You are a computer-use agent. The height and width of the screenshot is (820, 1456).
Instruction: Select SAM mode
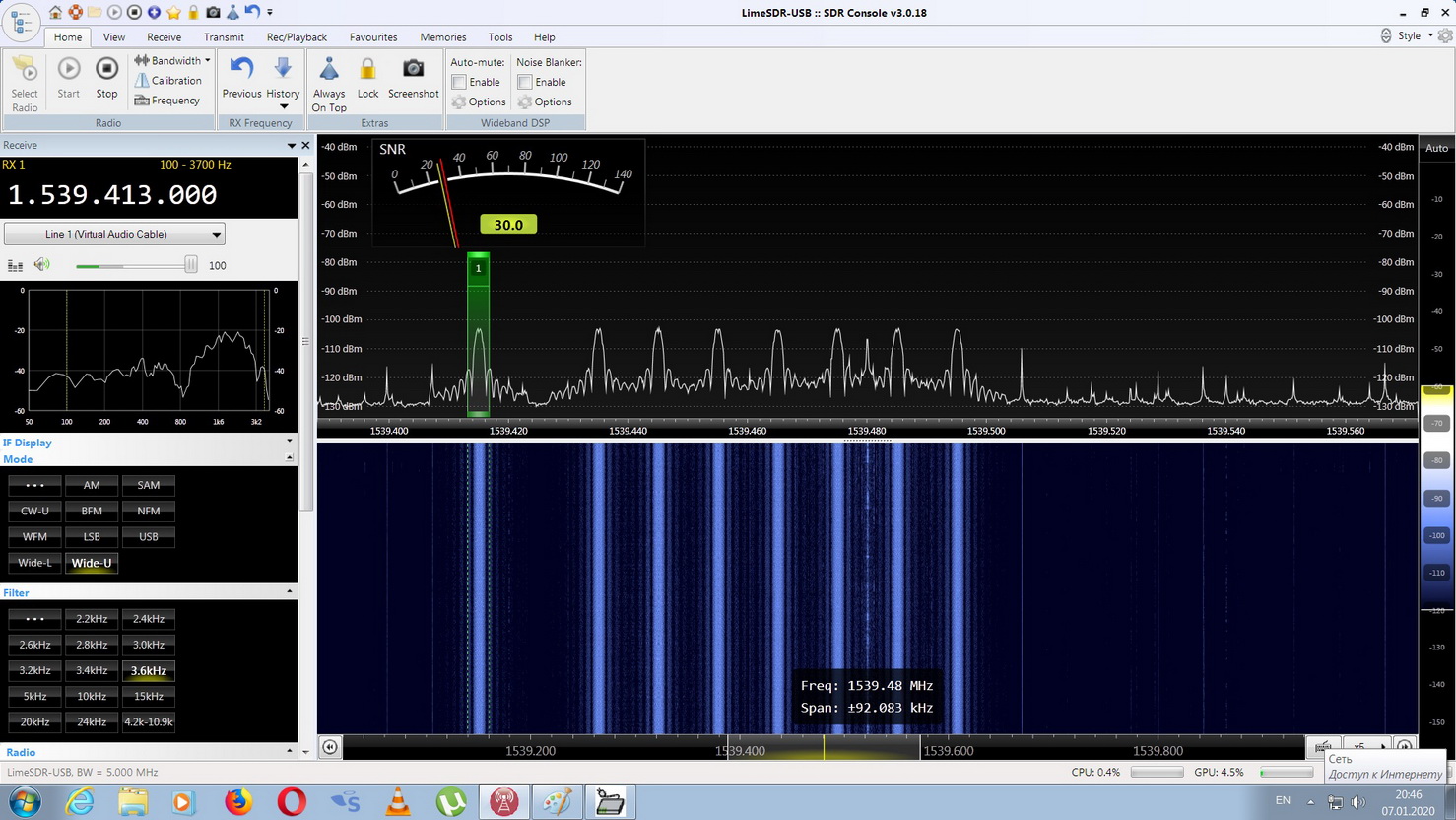click(x=149, y=485)
